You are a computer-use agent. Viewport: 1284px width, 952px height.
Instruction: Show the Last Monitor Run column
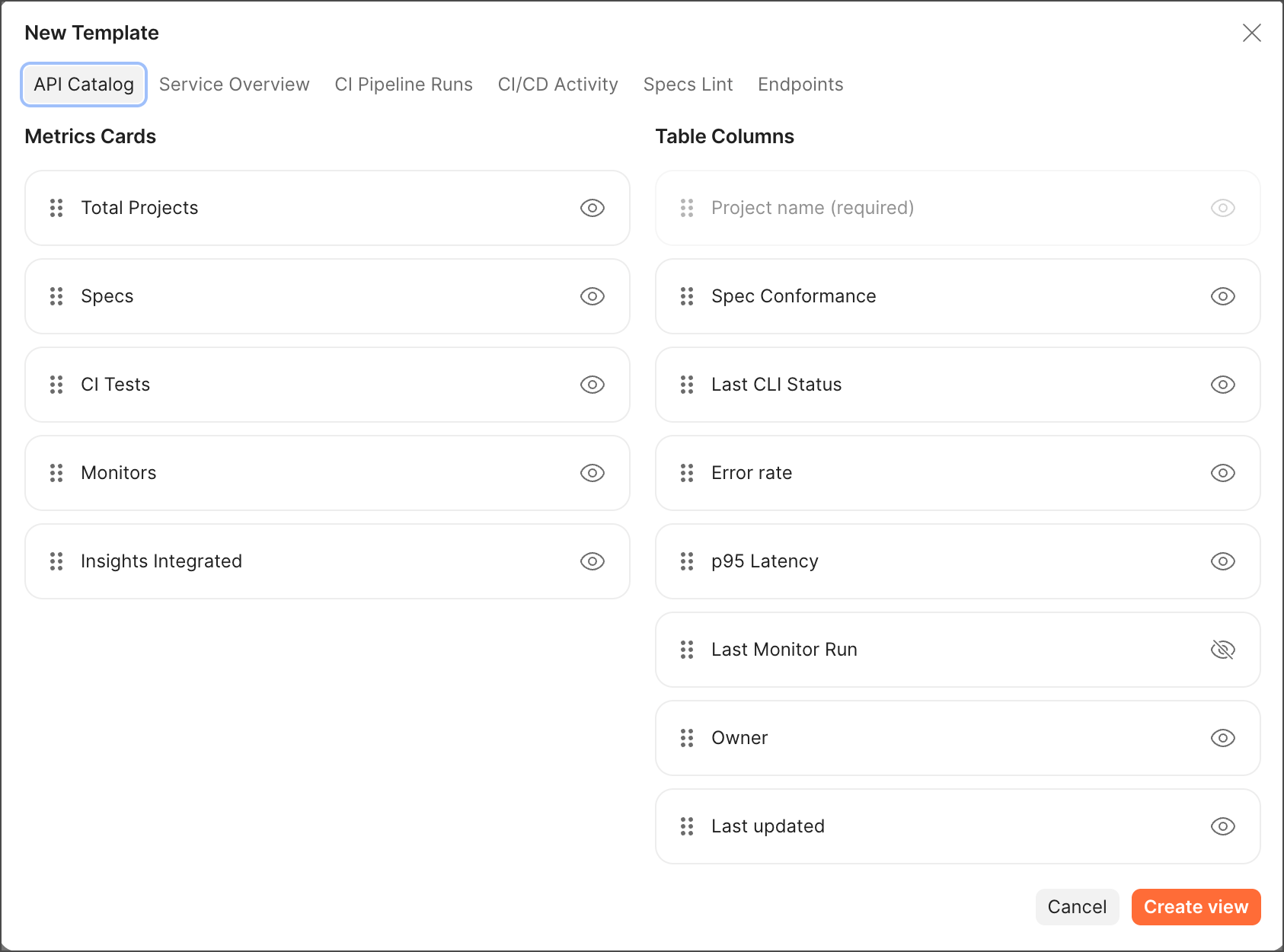[1222, 650]
